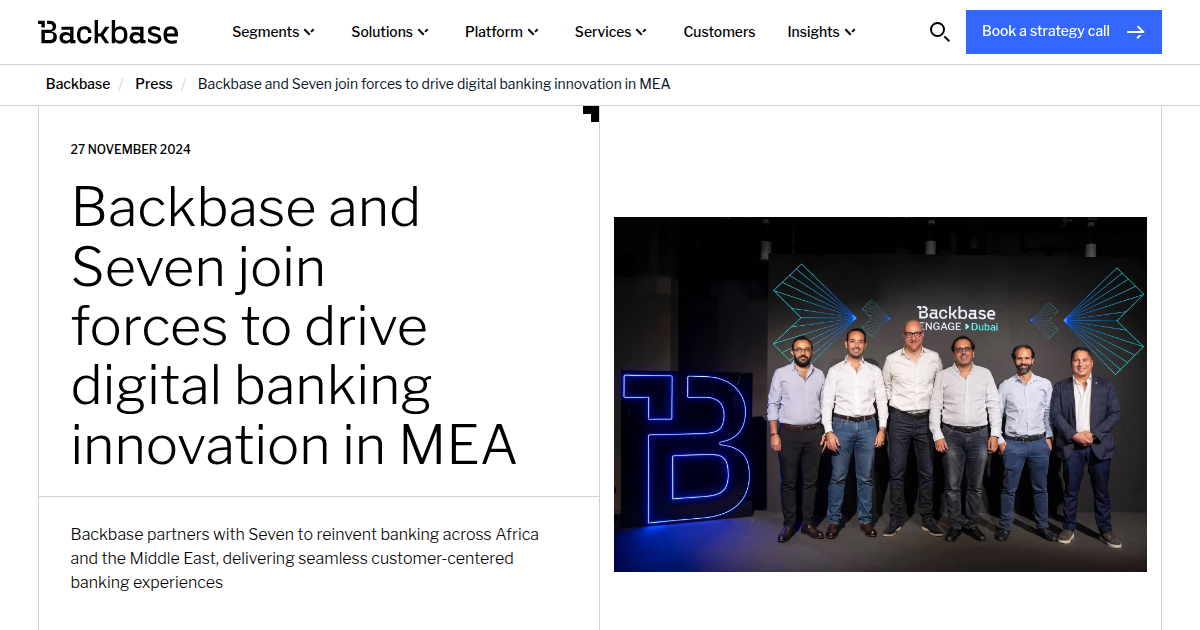This screenshot has height=630, width=1200.
Task: Click the Backbase logo in the header
Action: tap(108, 31)
